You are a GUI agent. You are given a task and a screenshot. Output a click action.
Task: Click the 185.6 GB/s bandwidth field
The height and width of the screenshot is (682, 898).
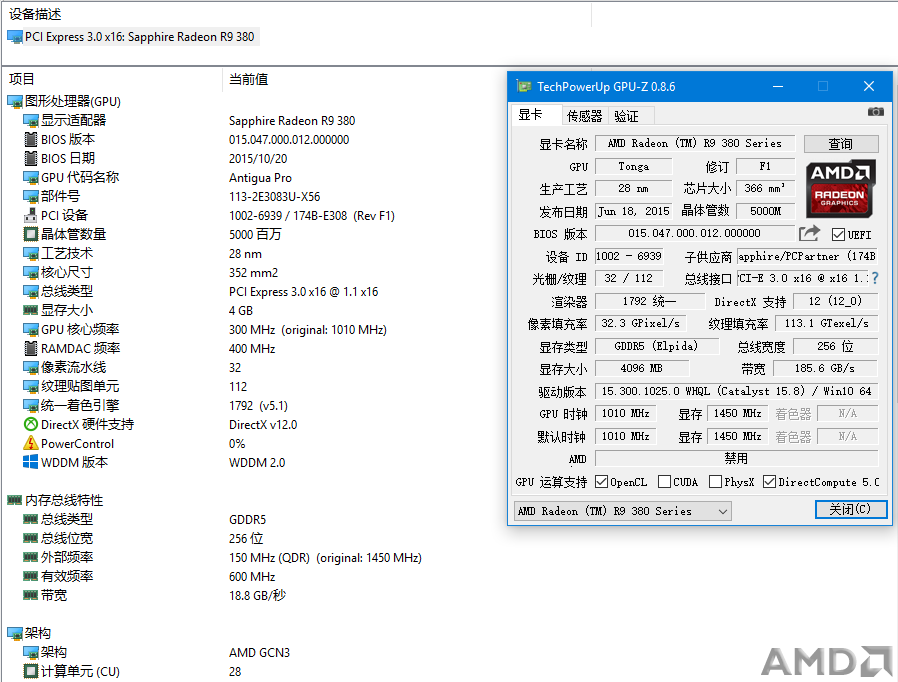tap(825, 368)
